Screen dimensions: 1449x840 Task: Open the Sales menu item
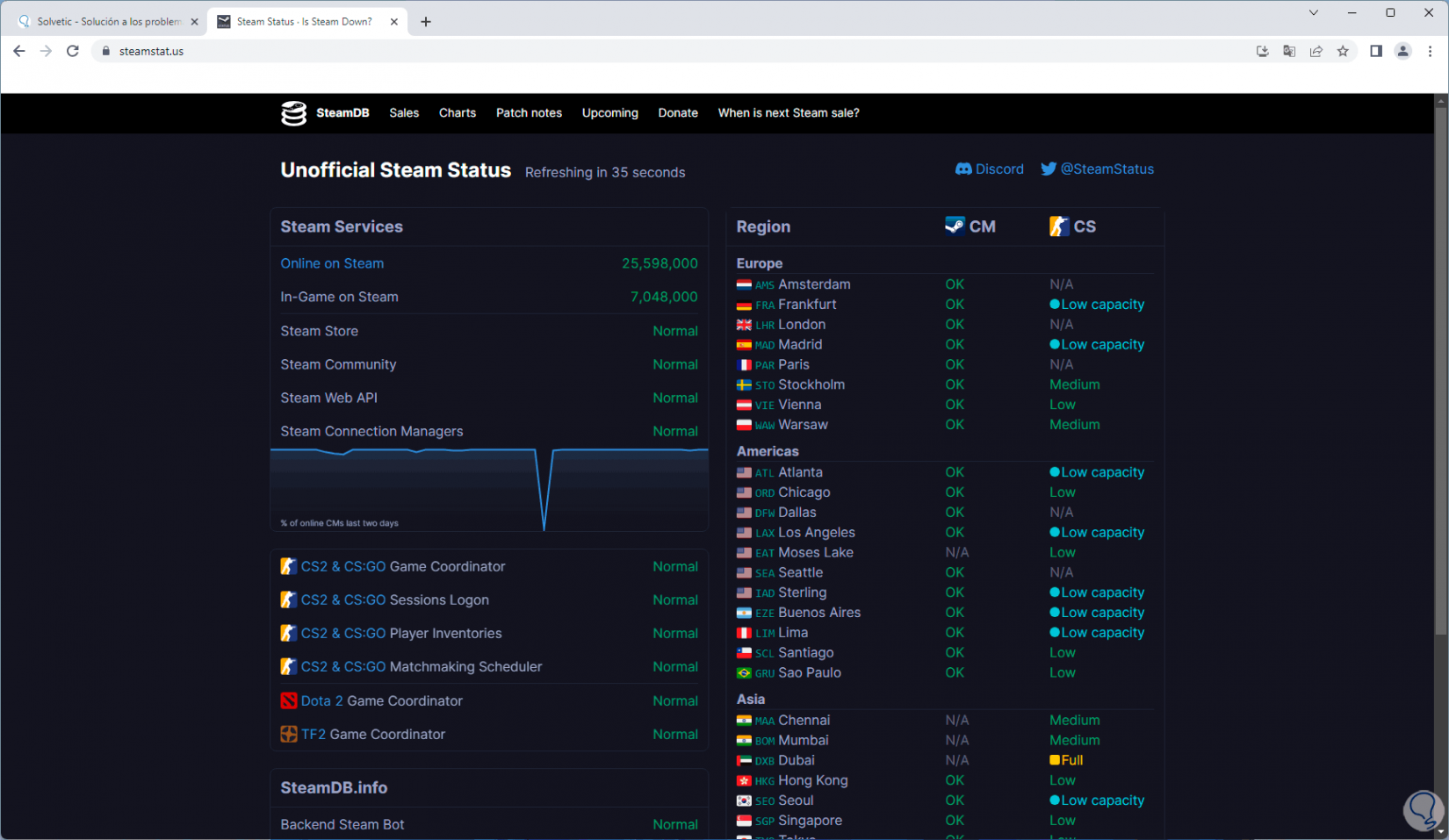pyautogui.click(x=404, y=113)
